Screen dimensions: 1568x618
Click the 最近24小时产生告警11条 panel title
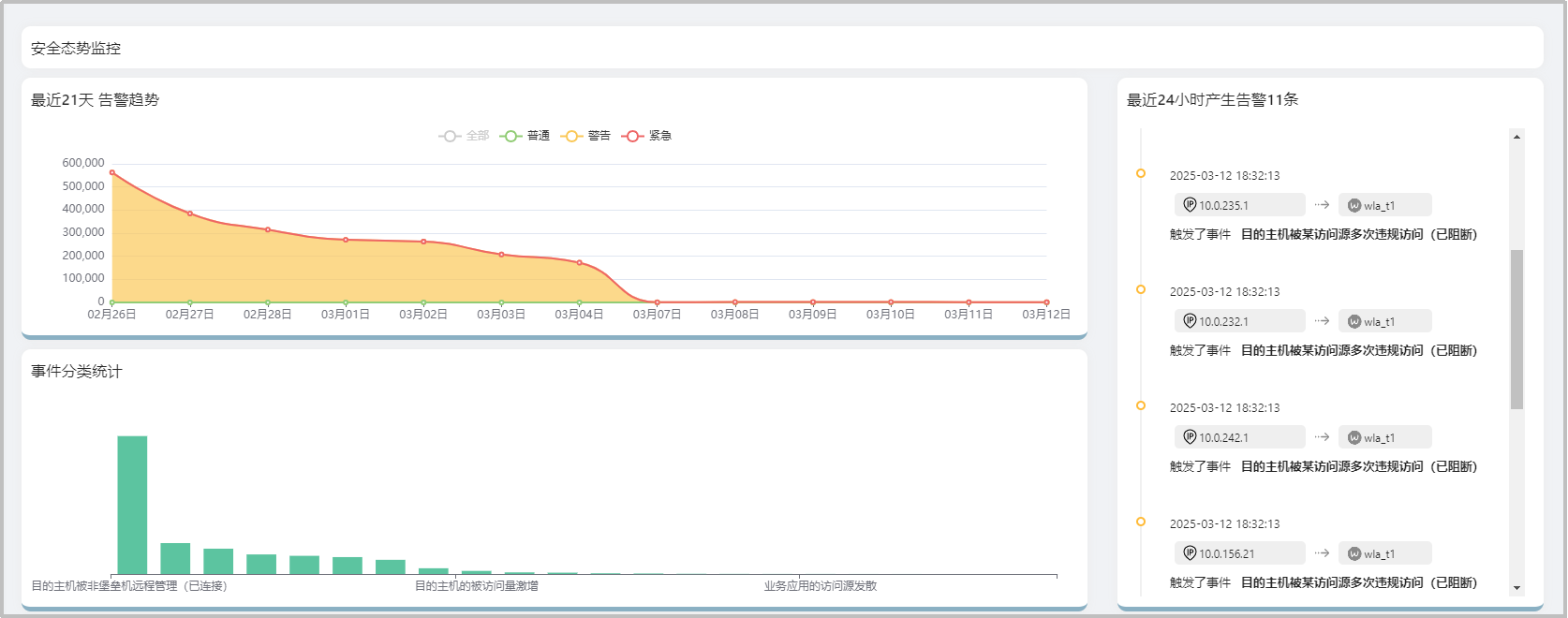1212,99
